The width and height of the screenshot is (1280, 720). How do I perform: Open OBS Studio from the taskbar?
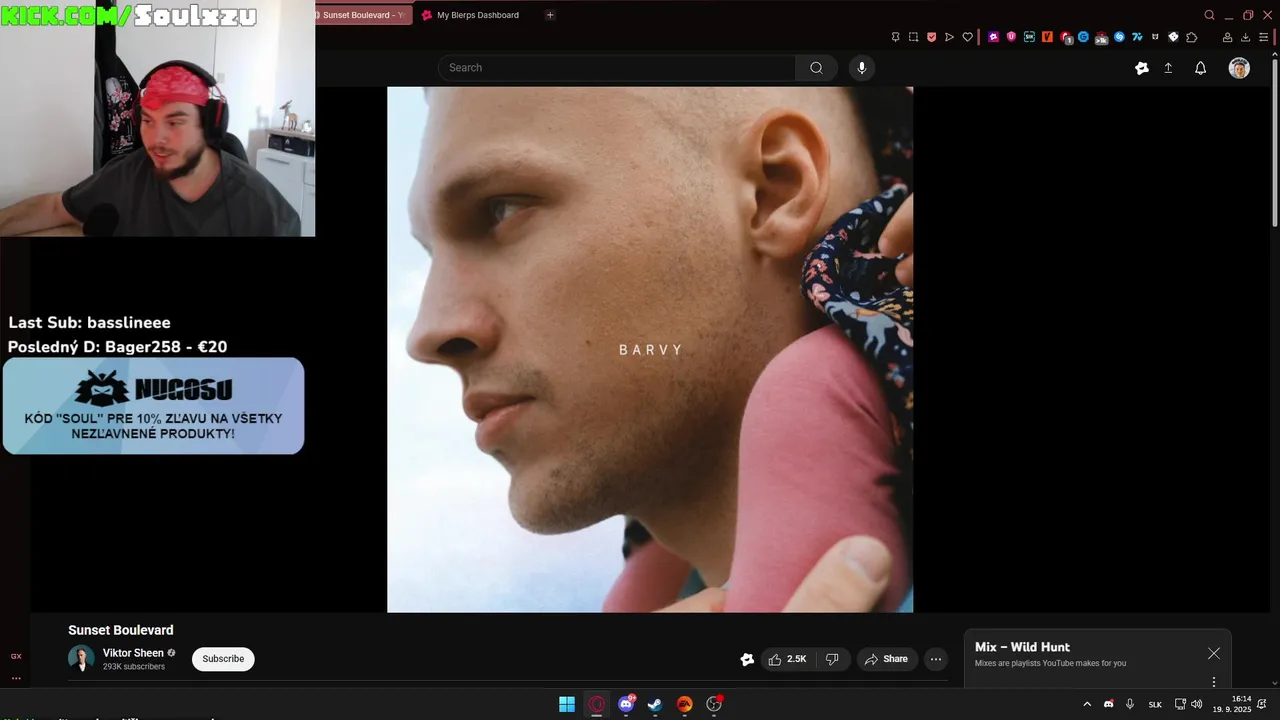point(714,704)
